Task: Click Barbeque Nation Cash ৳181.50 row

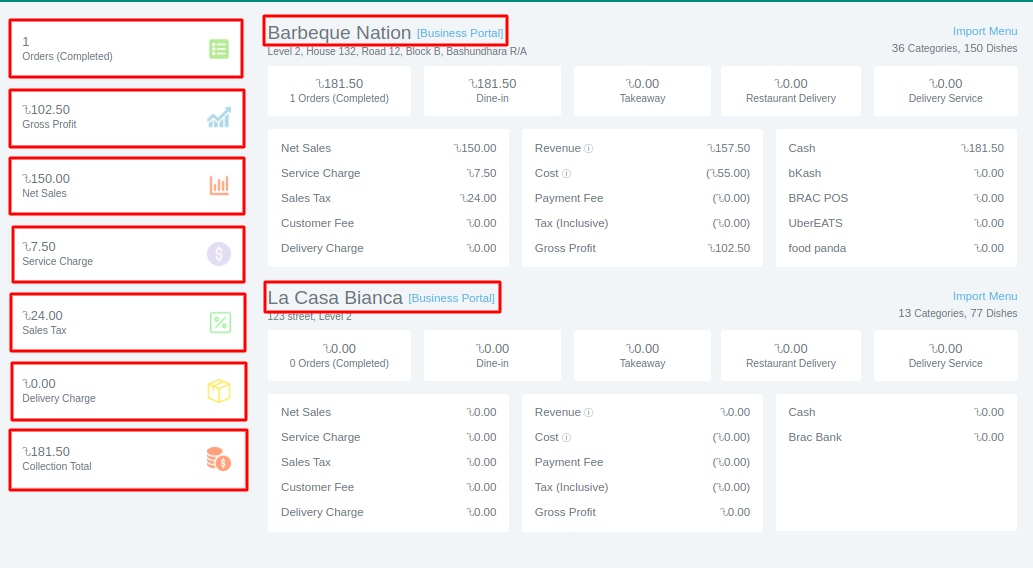Action: pyautogui.click(x=896, y=148)
